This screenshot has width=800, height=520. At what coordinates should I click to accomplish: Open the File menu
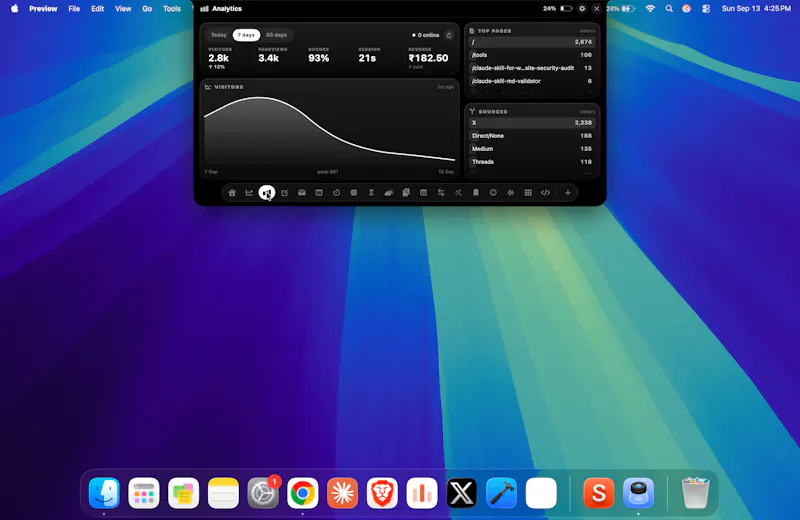(74, 9)
